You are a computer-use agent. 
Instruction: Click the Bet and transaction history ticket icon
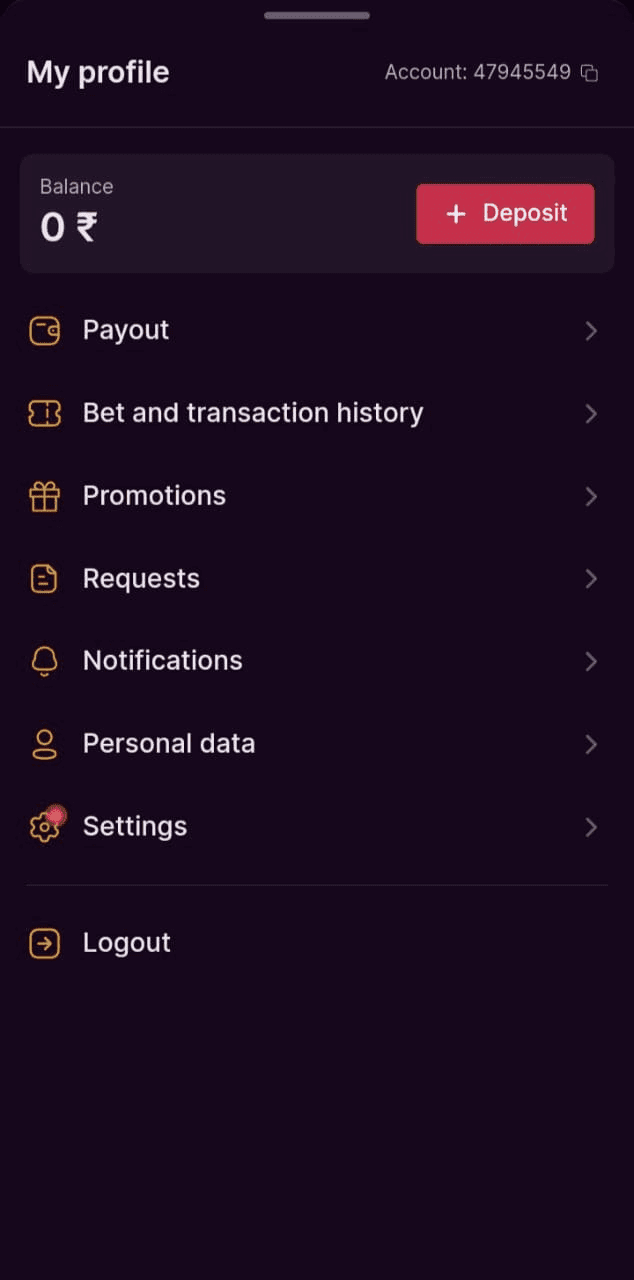(44, 413)
